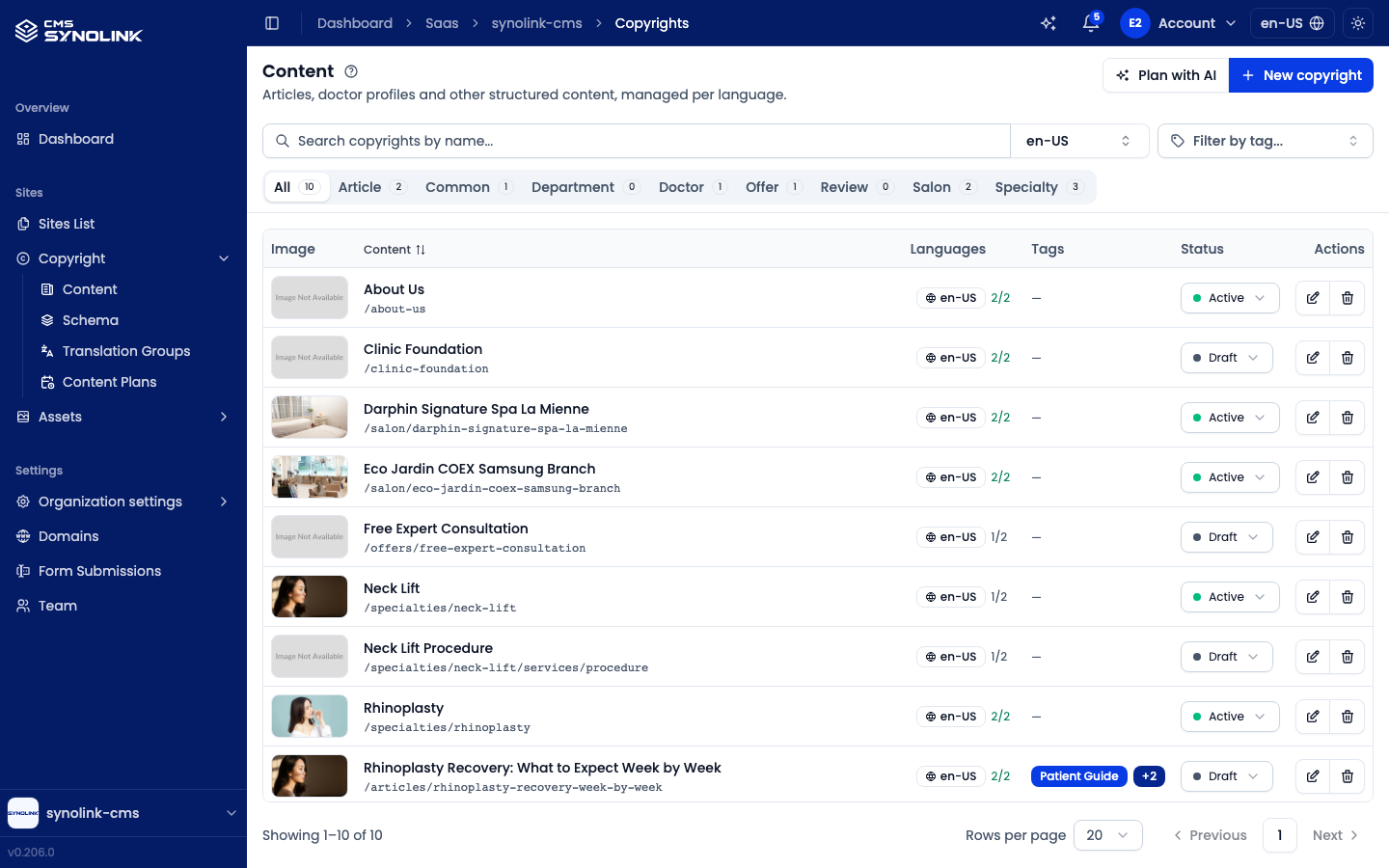Open the interface language en-US switcher
This screenshot has height=868, width=1389.
point(1293,23)
